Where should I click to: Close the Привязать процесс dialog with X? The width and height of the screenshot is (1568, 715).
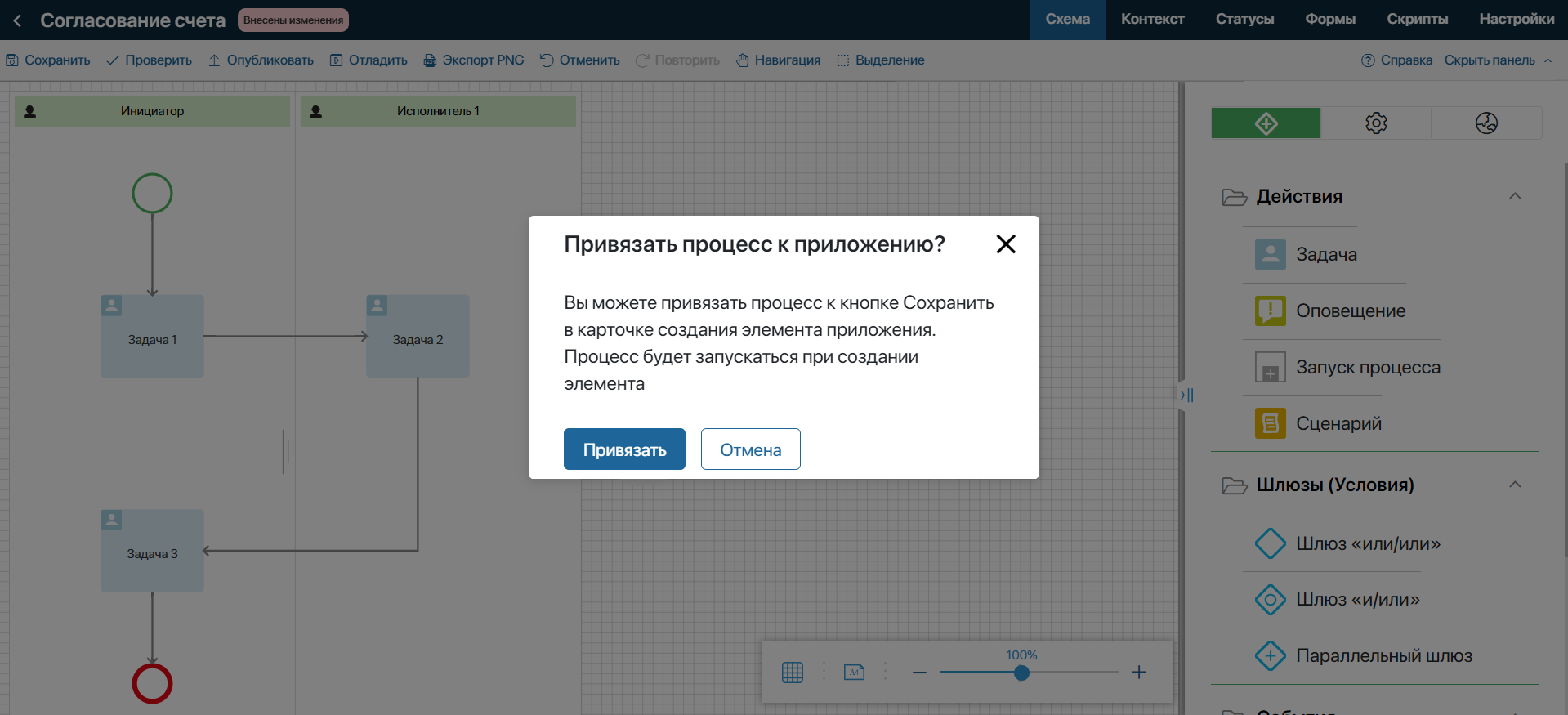1006,244
